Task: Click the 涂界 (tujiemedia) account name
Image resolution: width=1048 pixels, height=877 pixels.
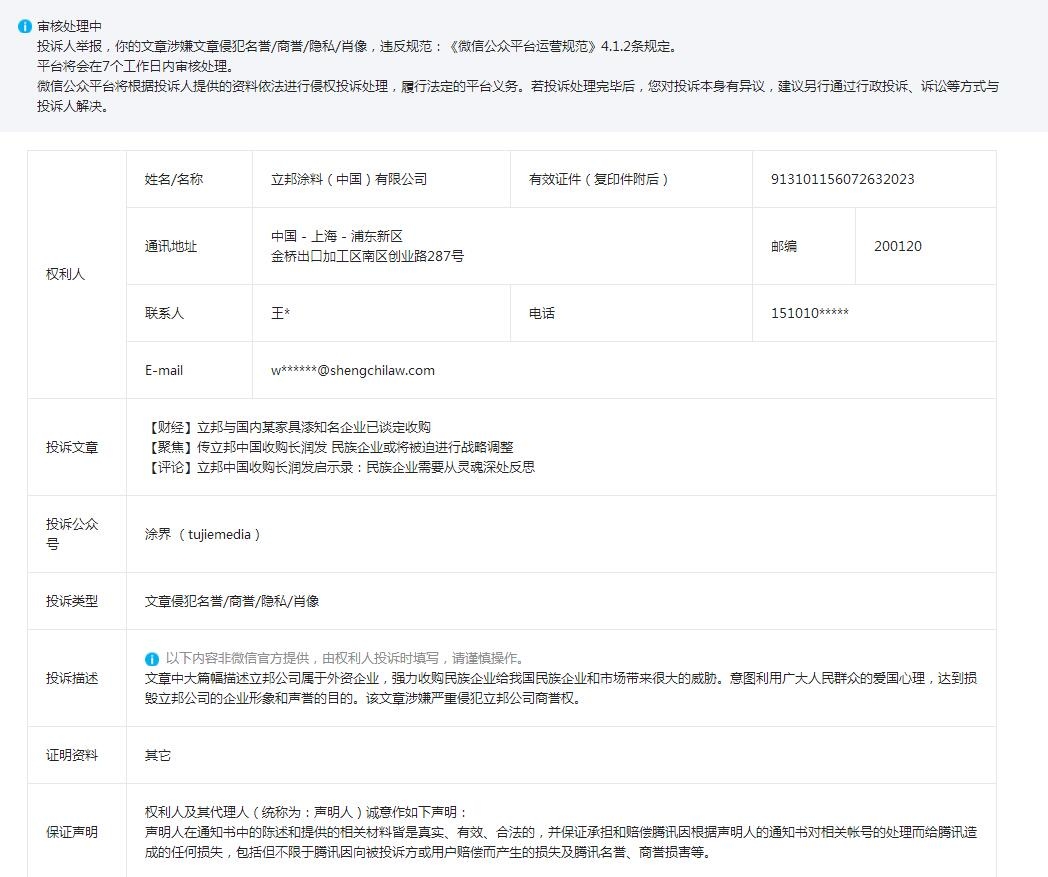Action: 203,534
